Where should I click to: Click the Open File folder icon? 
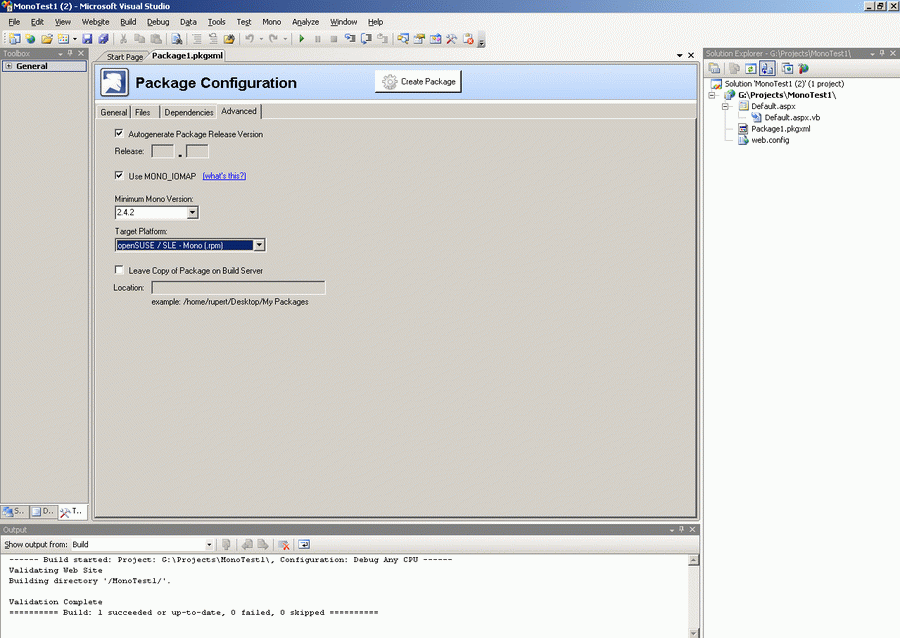(x=46, y=38)
